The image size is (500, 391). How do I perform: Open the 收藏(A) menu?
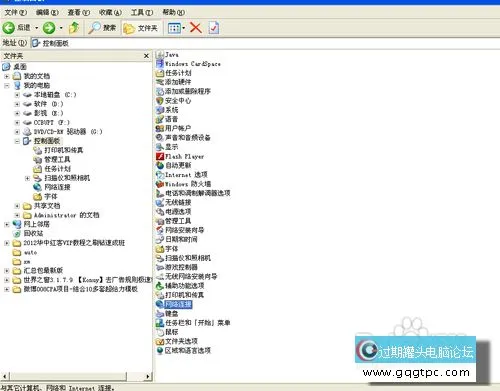coord(110,12)
